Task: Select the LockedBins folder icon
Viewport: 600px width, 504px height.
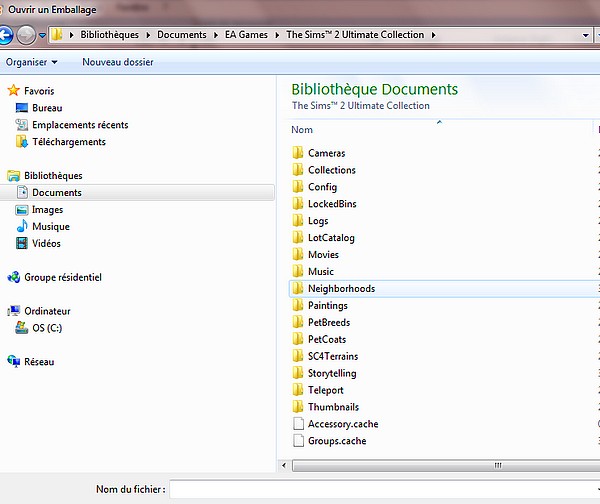Action: [x=298, y=203]
